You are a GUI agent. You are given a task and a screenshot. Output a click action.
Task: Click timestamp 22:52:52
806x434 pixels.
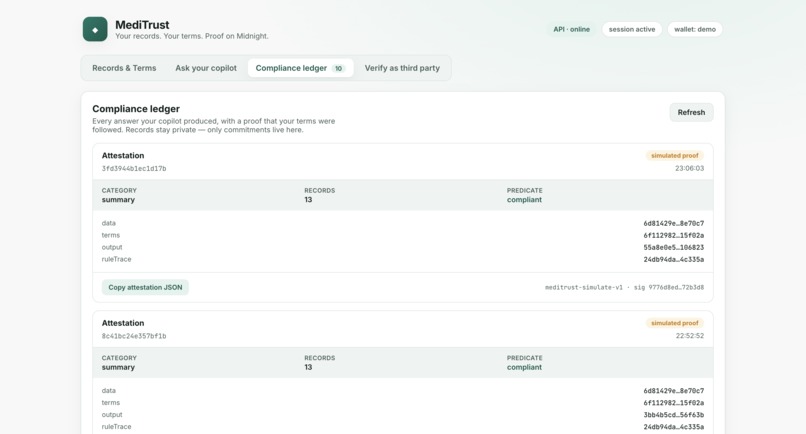point(689,336)
